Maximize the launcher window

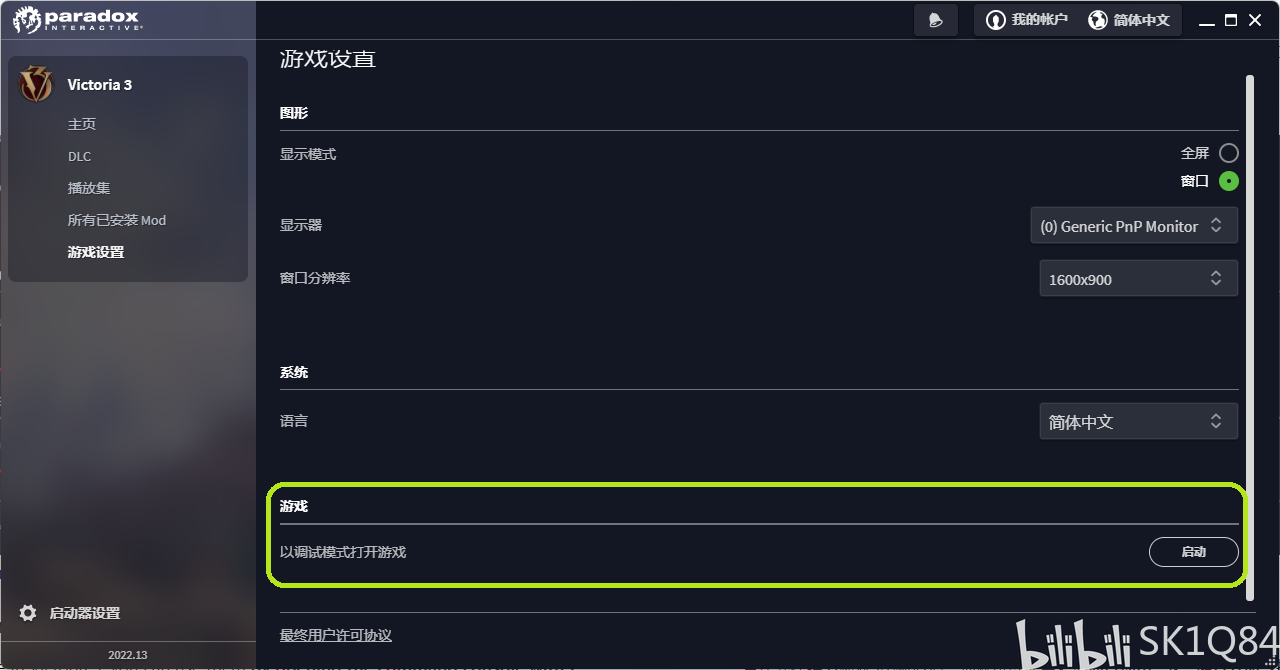click(x=1231, y=20)
